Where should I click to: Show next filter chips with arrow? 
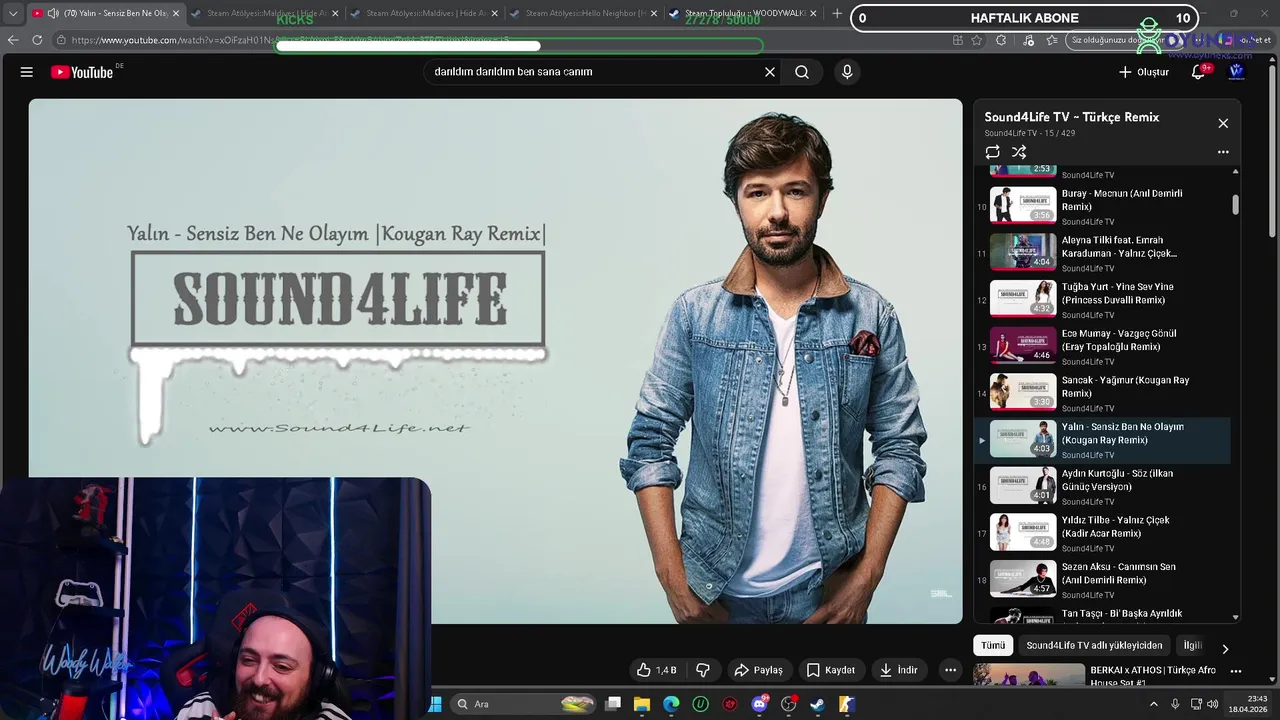point(1225,649)
